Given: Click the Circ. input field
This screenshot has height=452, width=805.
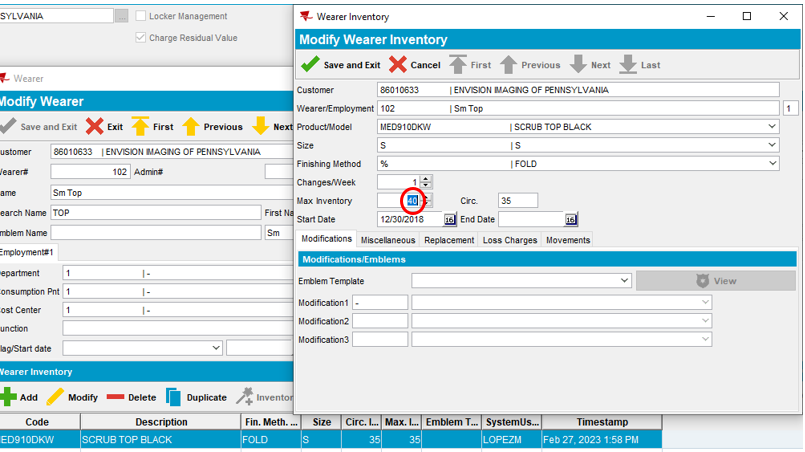Looking at the screenshot, I should tap(517, 201).
